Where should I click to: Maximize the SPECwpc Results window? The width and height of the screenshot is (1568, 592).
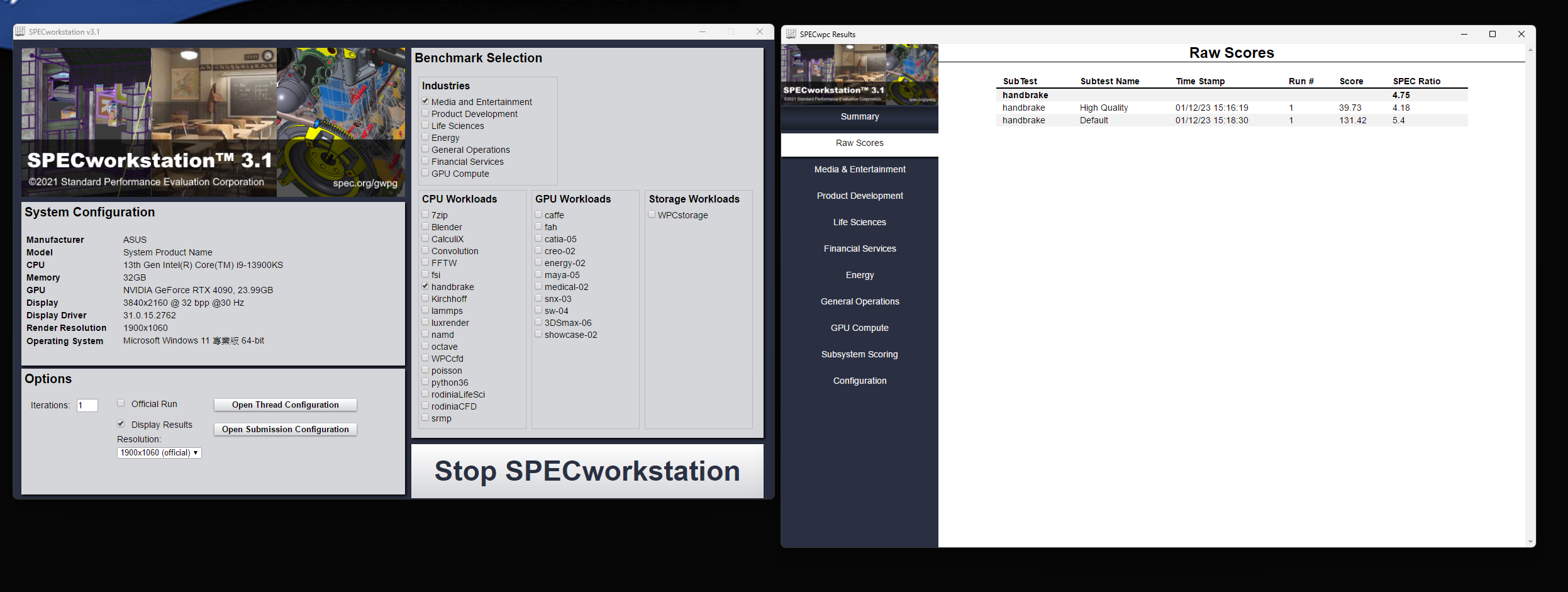[1493, 34]
